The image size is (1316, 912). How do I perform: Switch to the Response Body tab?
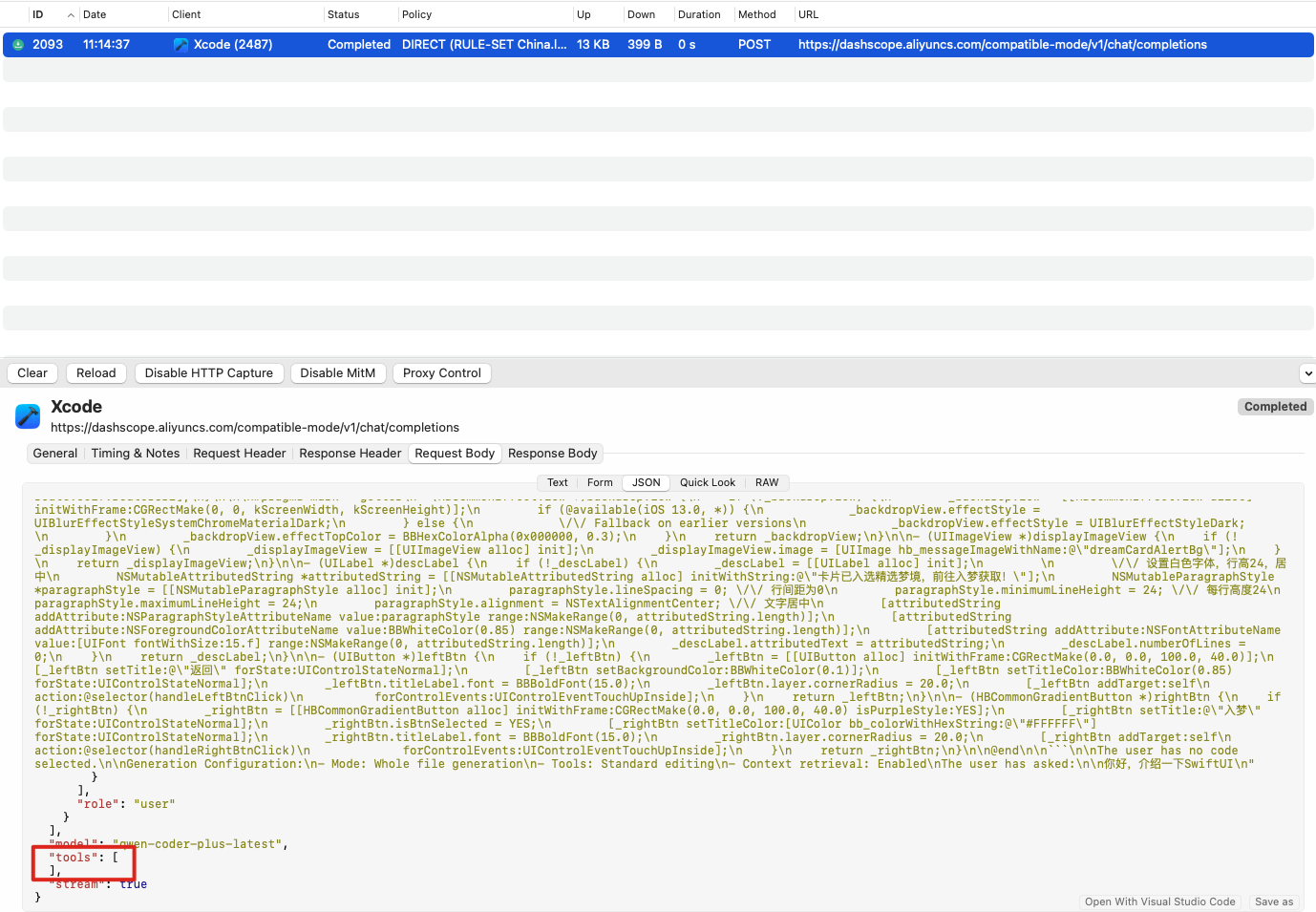553,454
